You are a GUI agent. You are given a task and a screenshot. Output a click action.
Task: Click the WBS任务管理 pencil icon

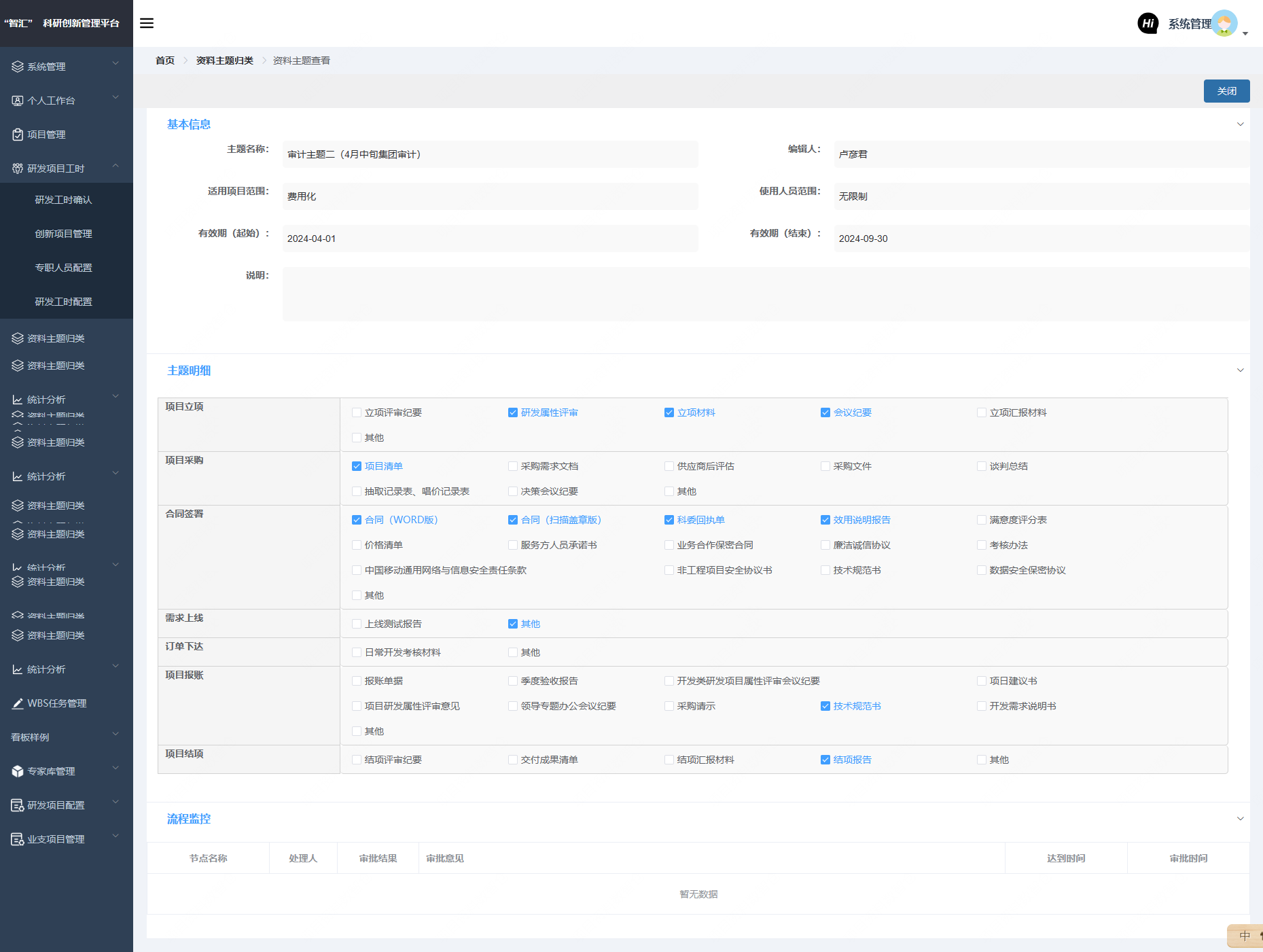(x=18, y=703)
